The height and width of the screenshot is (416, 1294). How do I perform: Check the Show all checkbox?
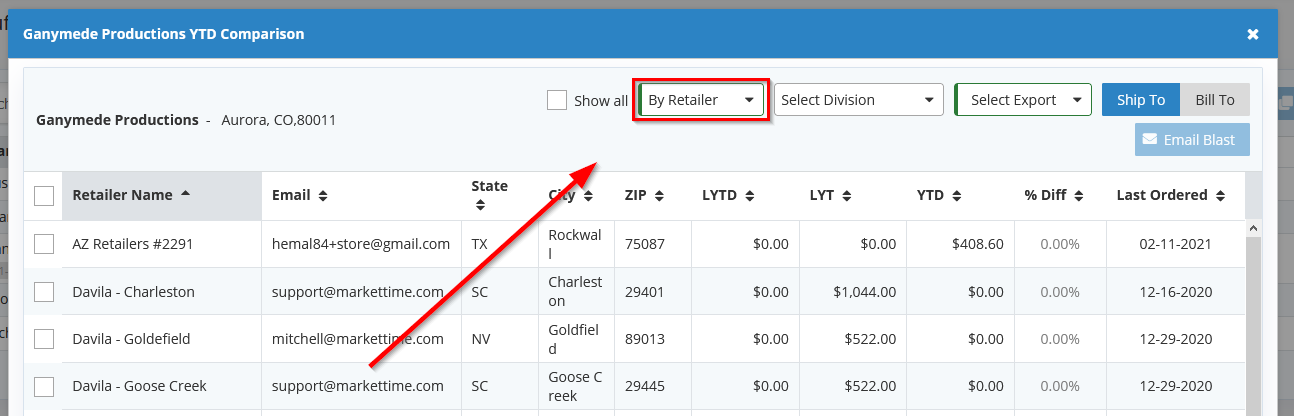[557, 100]
